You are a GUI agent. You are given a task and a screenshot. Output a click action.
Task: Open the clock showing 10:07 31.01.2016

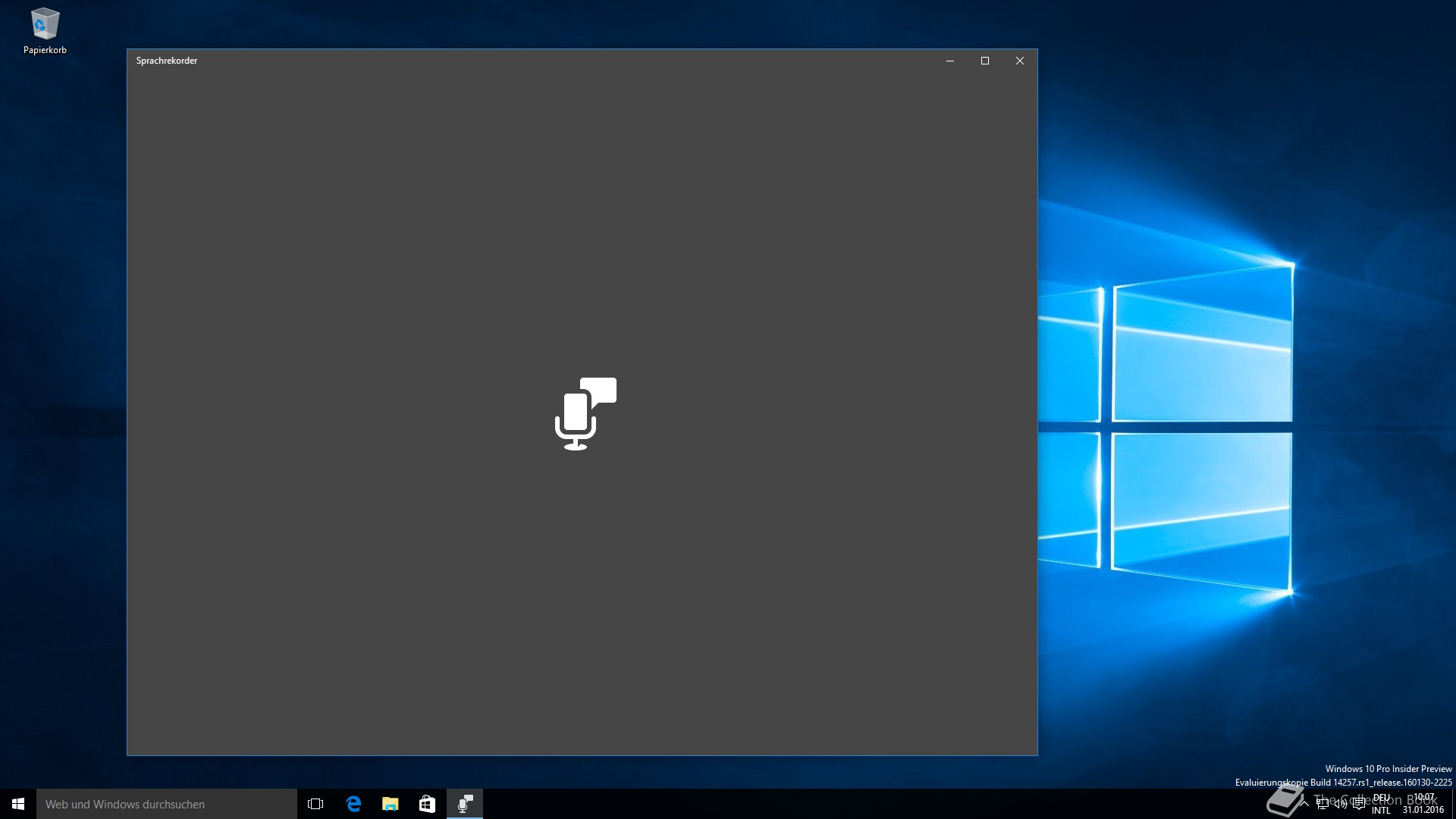(x=1423, y=804)
